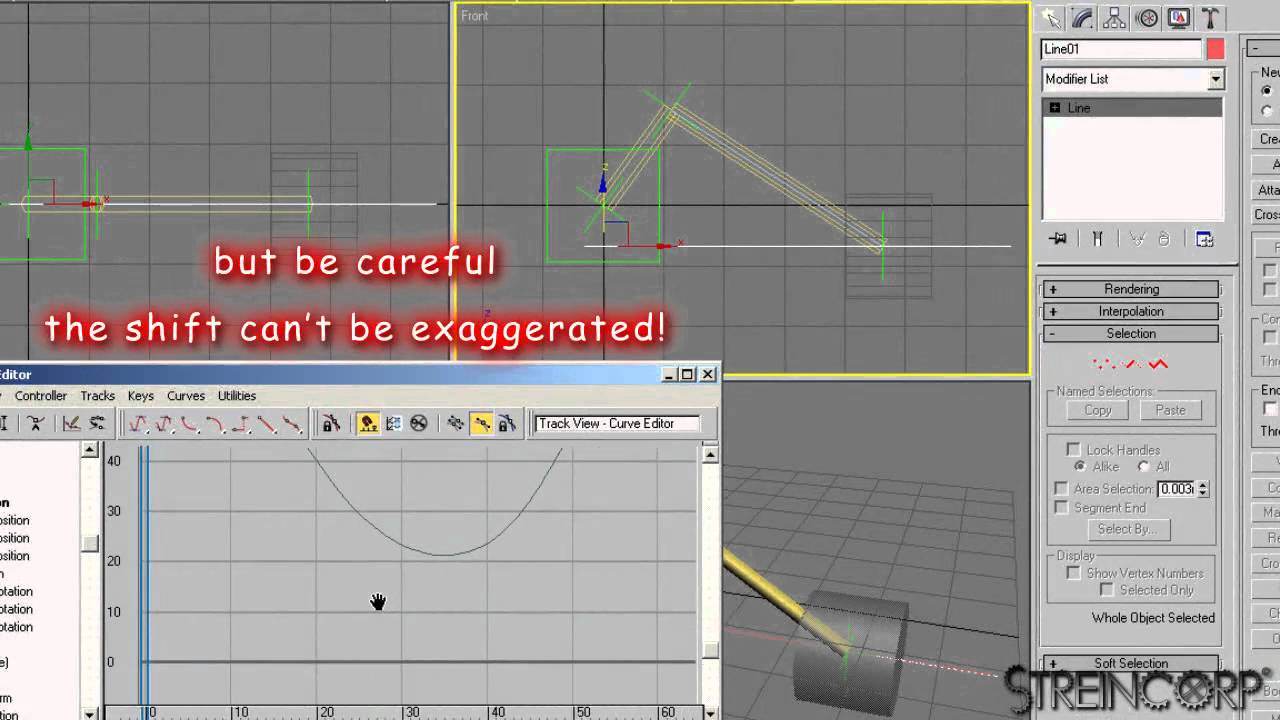Open Controller menu in Curve Editor

coord(40,396)
